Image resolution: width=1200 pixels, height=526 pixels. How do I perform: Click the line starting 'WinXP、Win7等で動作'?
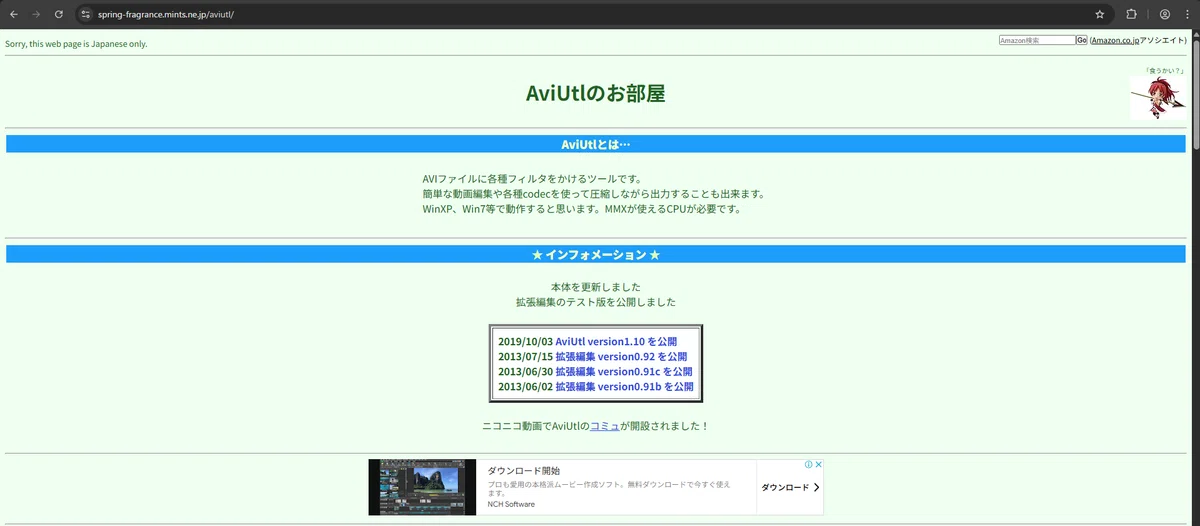coord(581,209)
